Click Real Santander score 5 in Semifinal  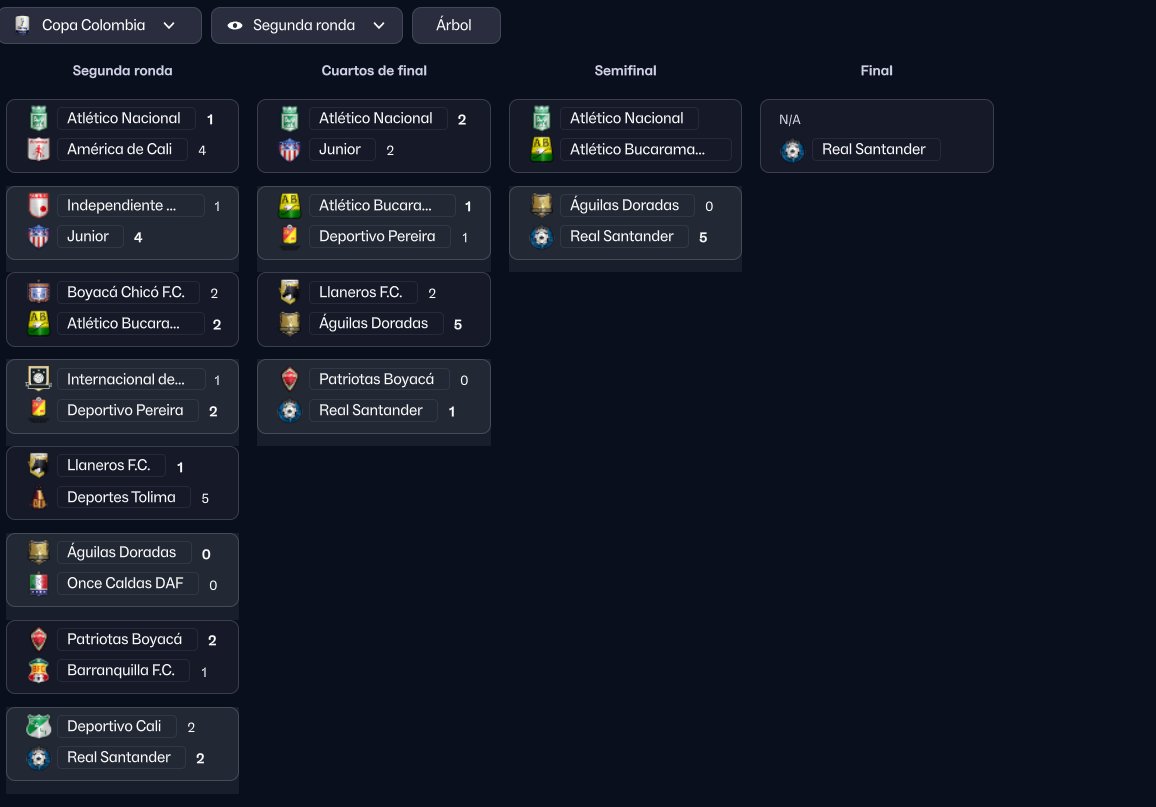coord(703,237)
